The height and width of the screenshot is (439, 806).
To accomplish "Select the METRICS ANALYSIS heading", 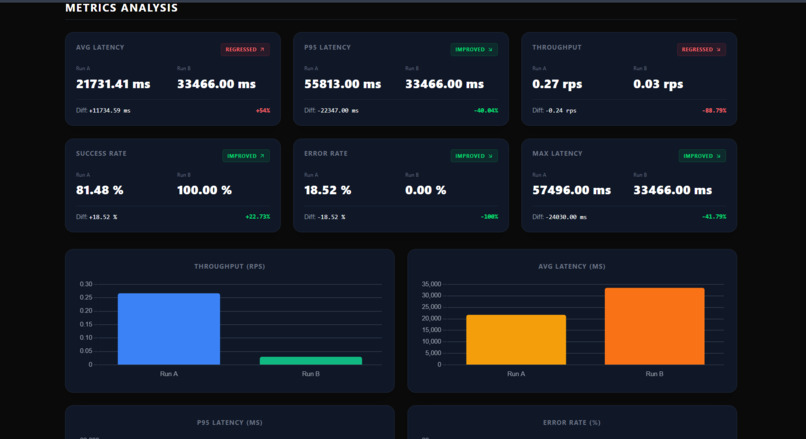I will tap(121, 8).
